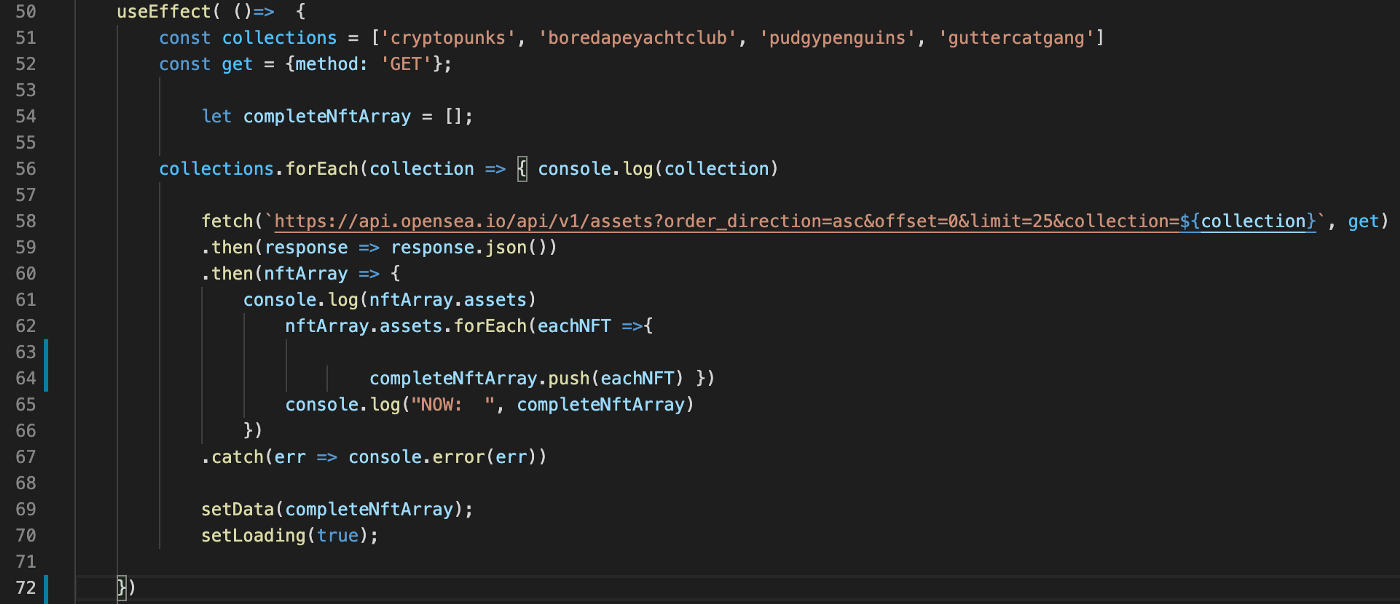
Task: Click the true value in setLoading
Action: 337,535
